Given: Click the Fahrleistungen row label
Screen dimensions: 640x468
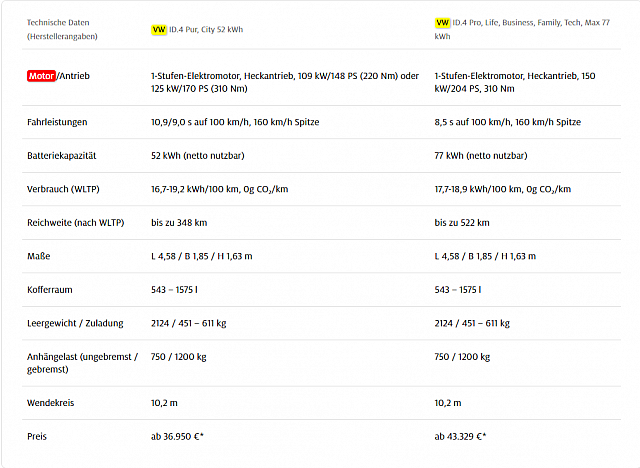Looking at the screenshot, I should [x=57, y=122].
